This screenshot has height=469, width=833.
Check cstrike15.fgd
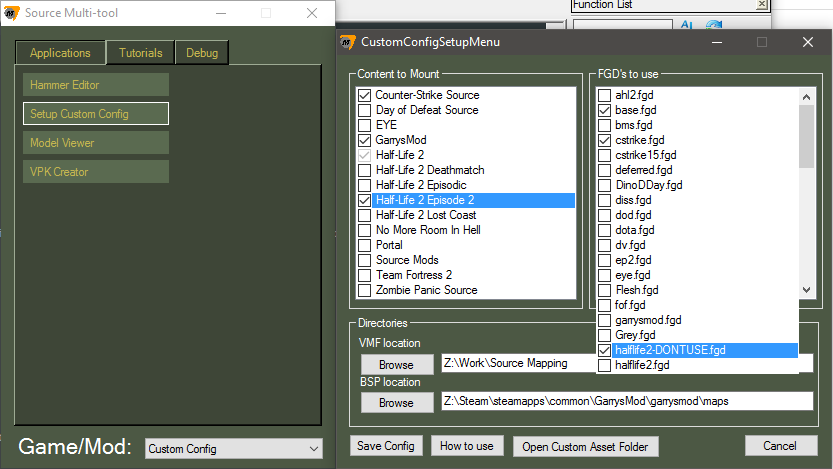click(x=604, y=155)
